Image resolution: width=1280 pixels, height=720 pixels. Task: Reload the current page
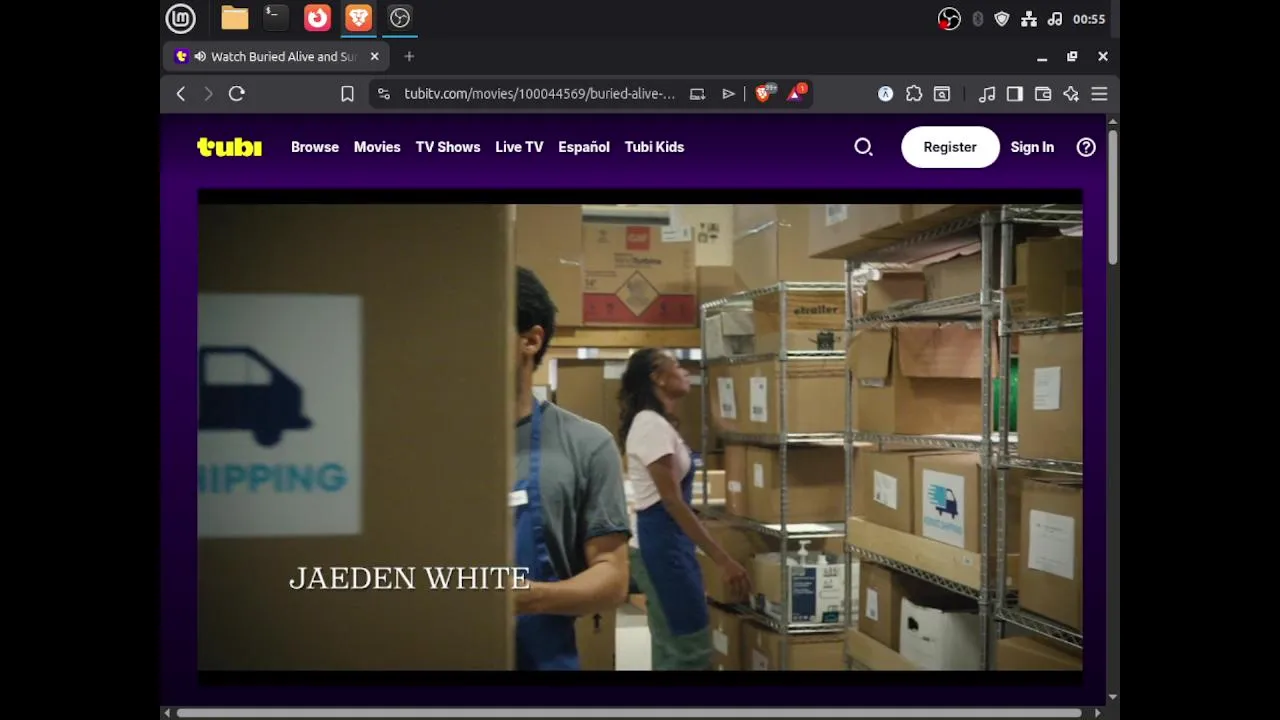[x=237, y=94]
